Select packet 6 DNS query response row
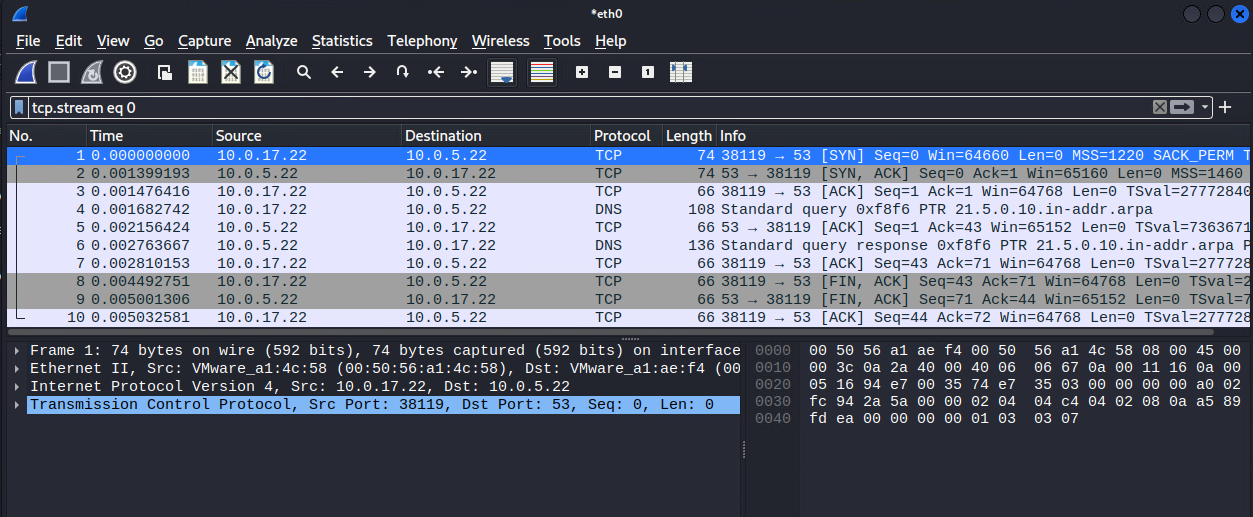This screenshot has height=517, width=1253. tap(629, 246)
